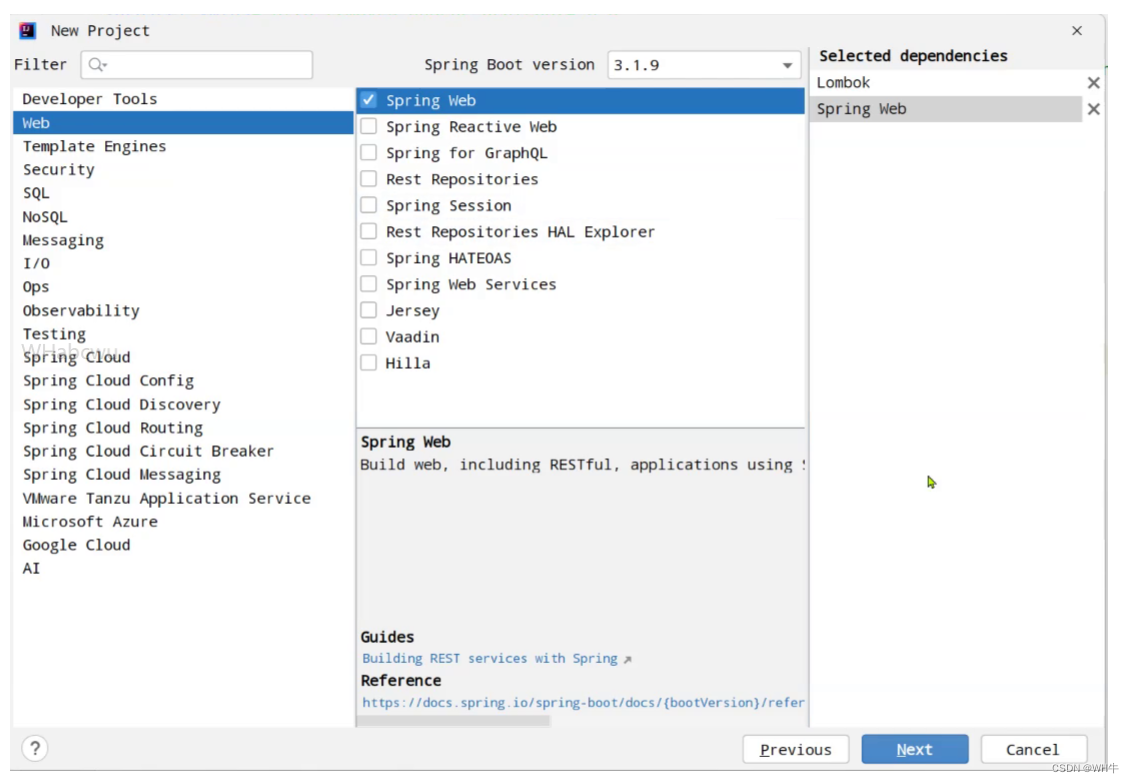Check the Spring for GraphQL checkbox
This screenshot has height=783, width=1134.
(x=369, y=153)
